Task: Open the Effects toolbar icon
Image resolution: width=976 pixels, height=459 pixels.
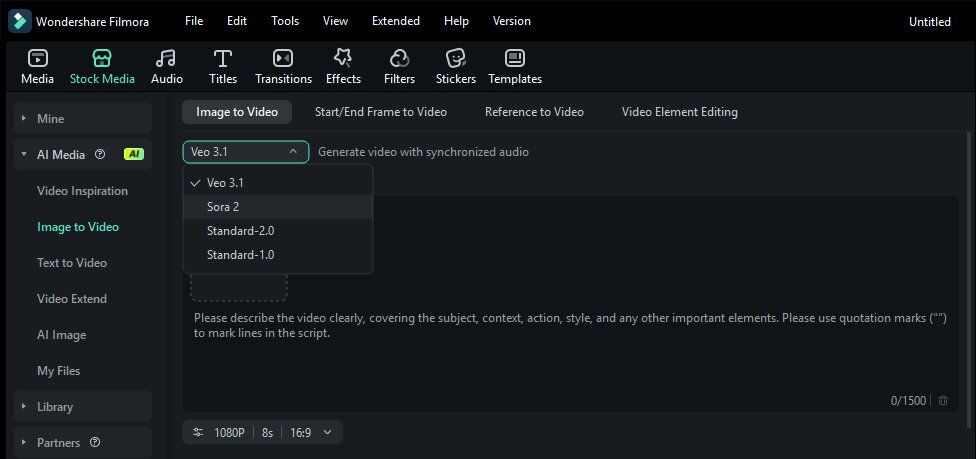Action: (x=343, y=66)
